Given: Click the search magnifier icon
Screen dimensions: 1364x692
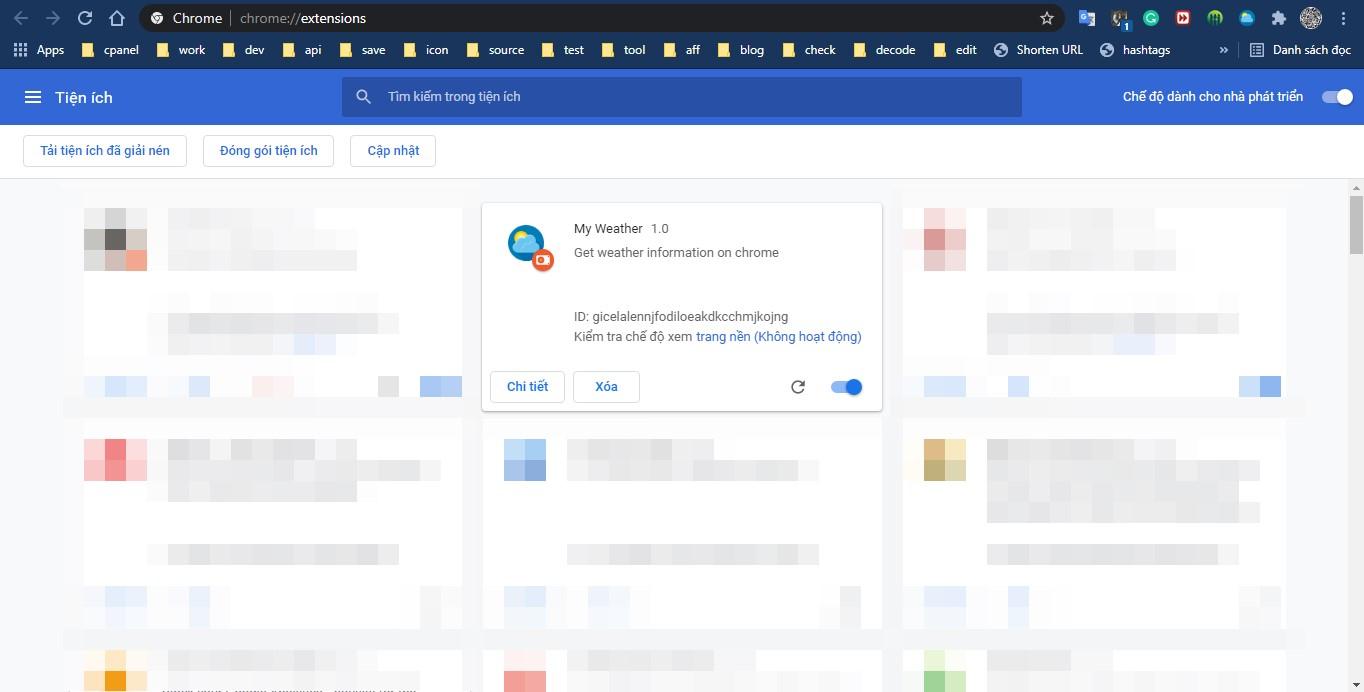Looking at the screenshot, I should click(363, 97).
